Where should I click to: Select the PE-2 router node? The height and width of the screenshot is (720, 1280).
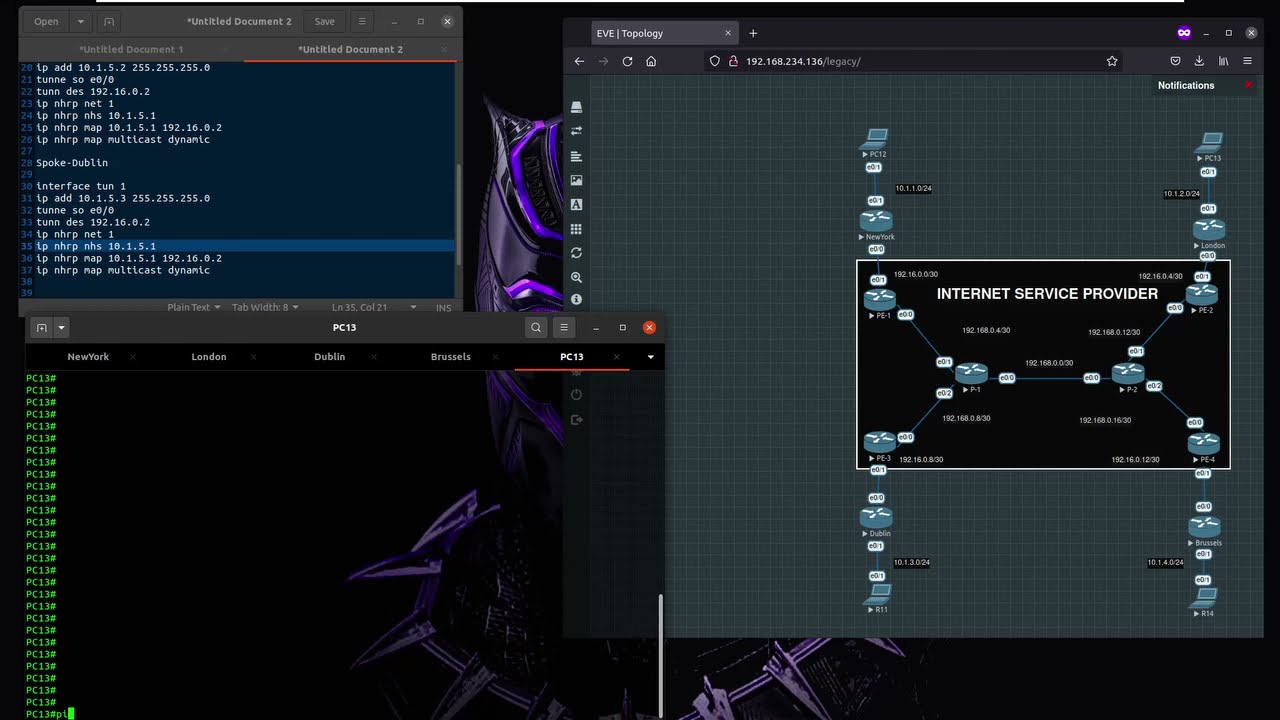(x=1202, y=293)
